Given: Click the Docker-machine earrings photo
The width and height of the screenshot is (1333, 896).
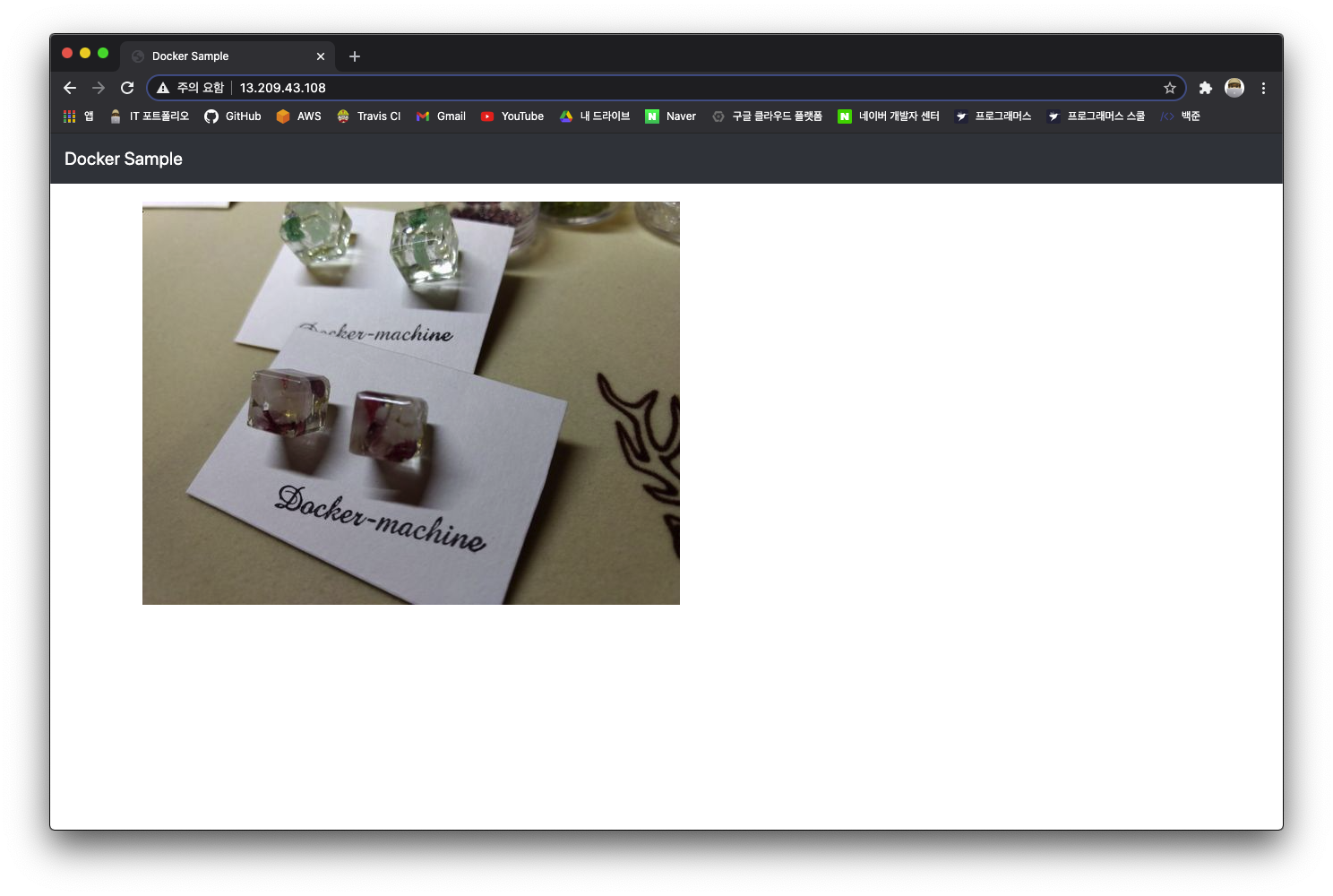Looking at the screenshot, I should (411, 403).
